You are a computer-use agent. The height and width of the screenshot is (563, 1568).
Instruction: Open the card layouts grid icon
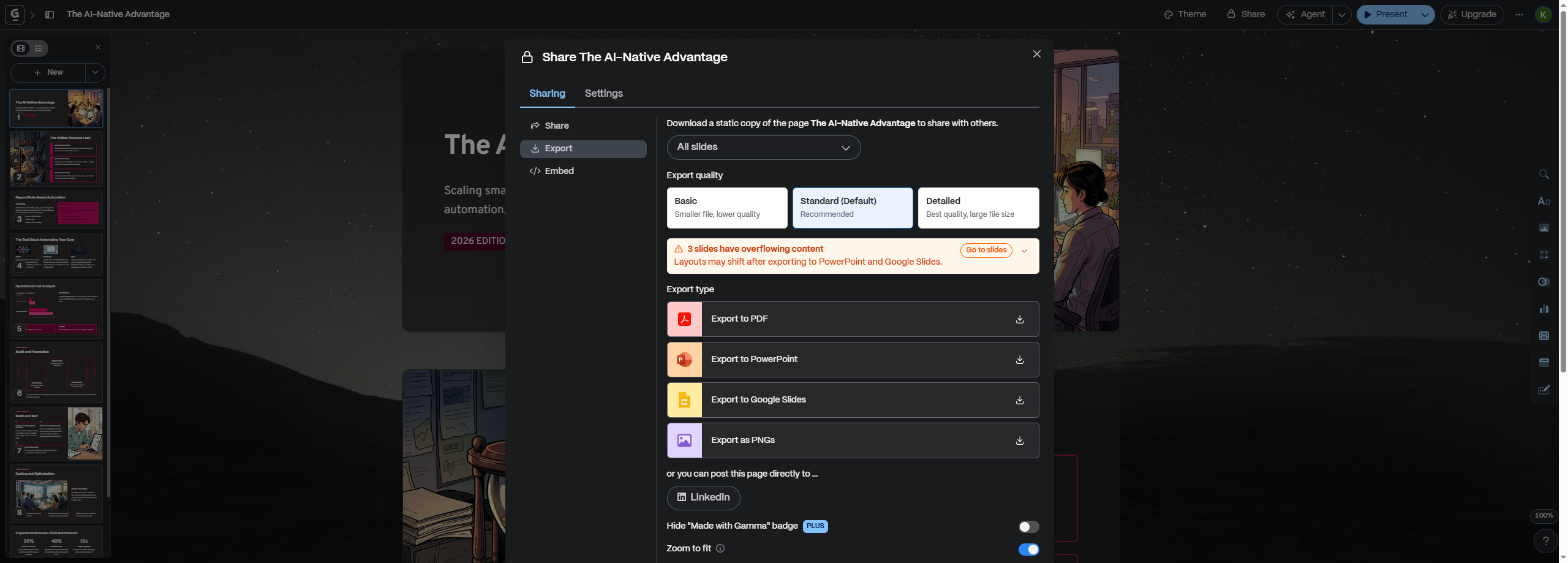[x=1544, y=255]
